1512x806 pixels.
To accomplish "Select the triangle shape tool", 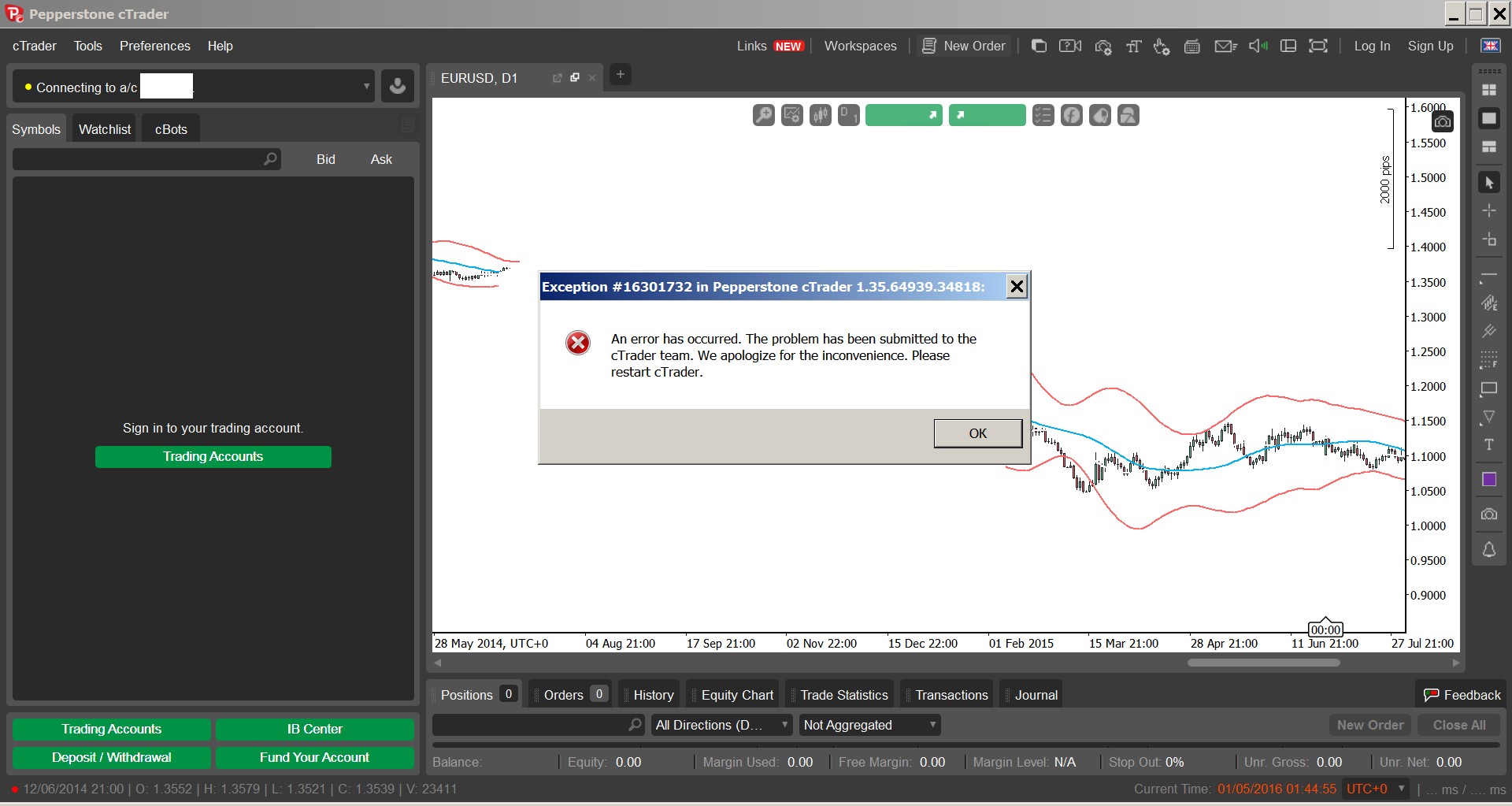I will 1489,417.
